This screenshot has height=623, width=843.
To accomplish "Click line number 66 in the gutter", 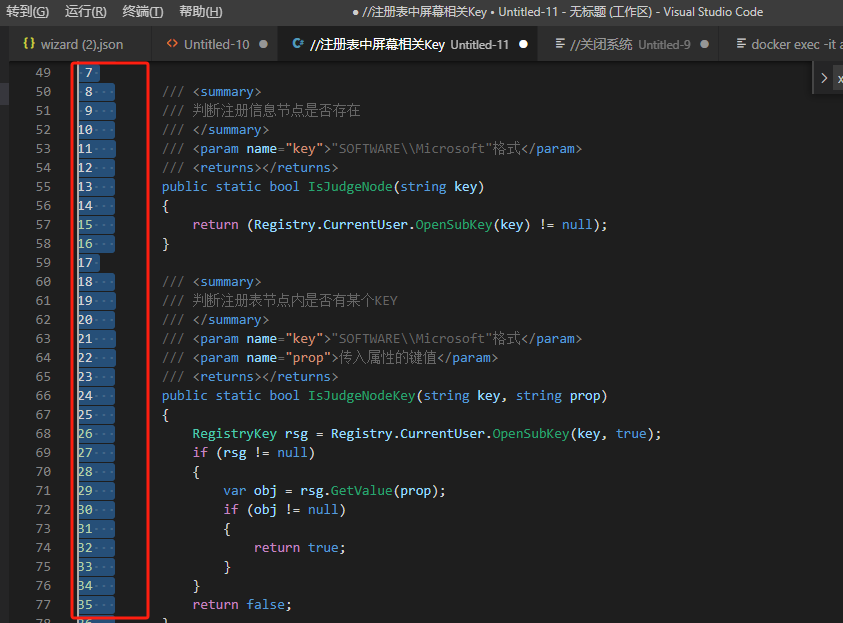I will [42, 396].
